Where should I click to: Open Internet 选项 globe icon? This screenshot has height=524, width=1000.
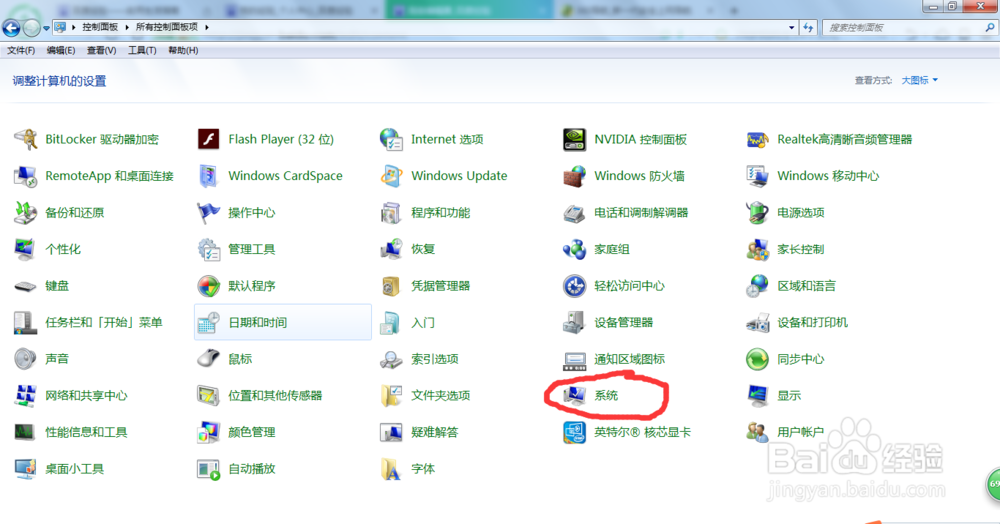(x=391, y=139)
